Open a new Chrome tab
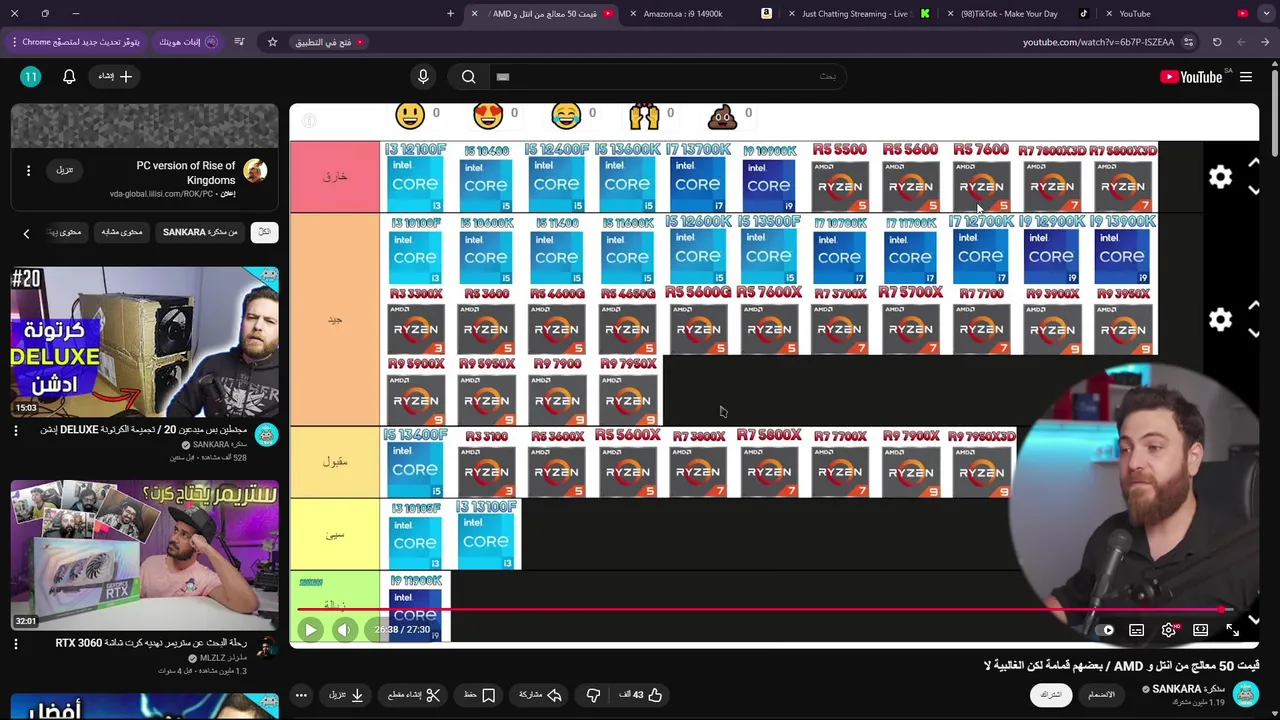The width and height of the screenshot is (1280, 720). tap(450, 14)
